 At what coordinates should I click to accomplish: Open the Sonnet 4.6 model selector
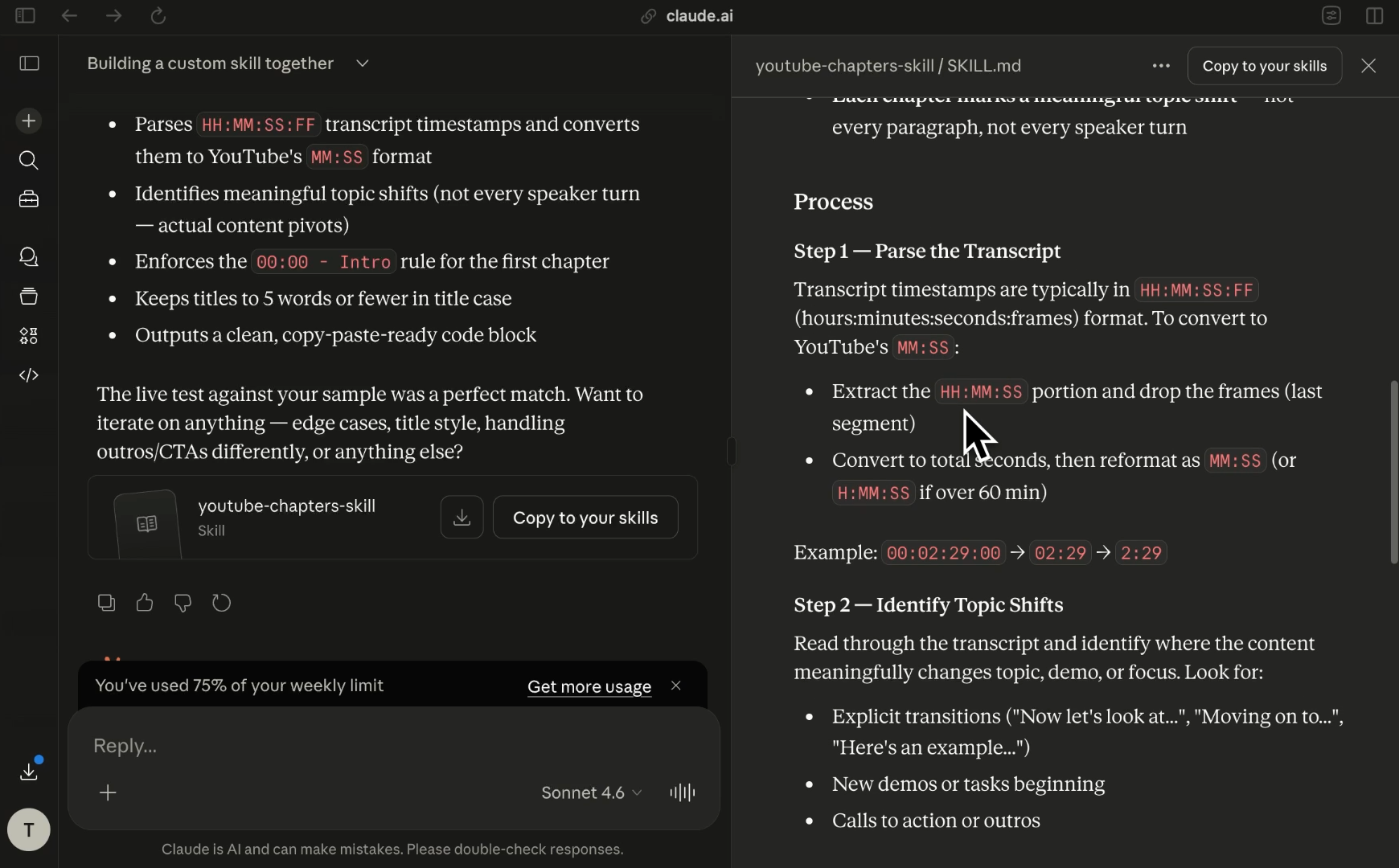592,792
